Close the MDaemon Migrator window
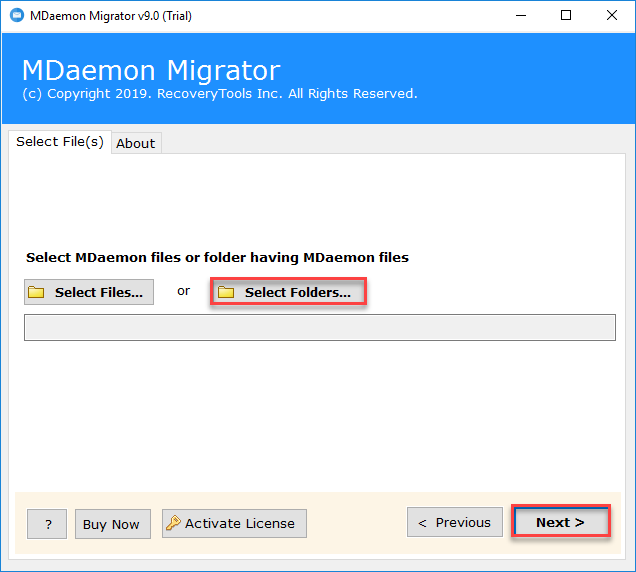Image resolution: width=636 pixels, height=572 pixels. 612,16
